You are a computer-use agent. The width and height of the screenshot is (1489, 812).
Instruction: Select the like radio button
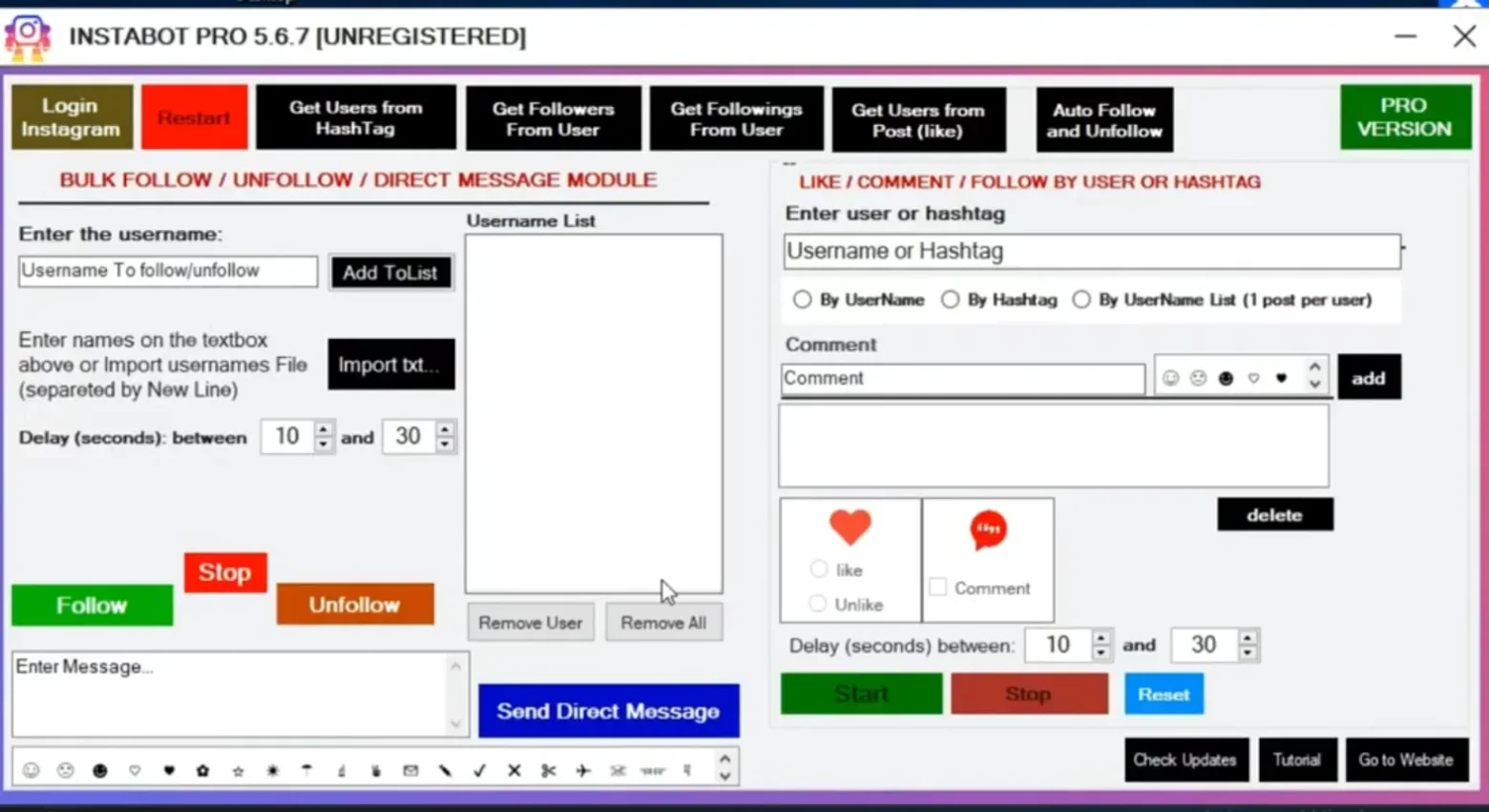tap(818, 569)
